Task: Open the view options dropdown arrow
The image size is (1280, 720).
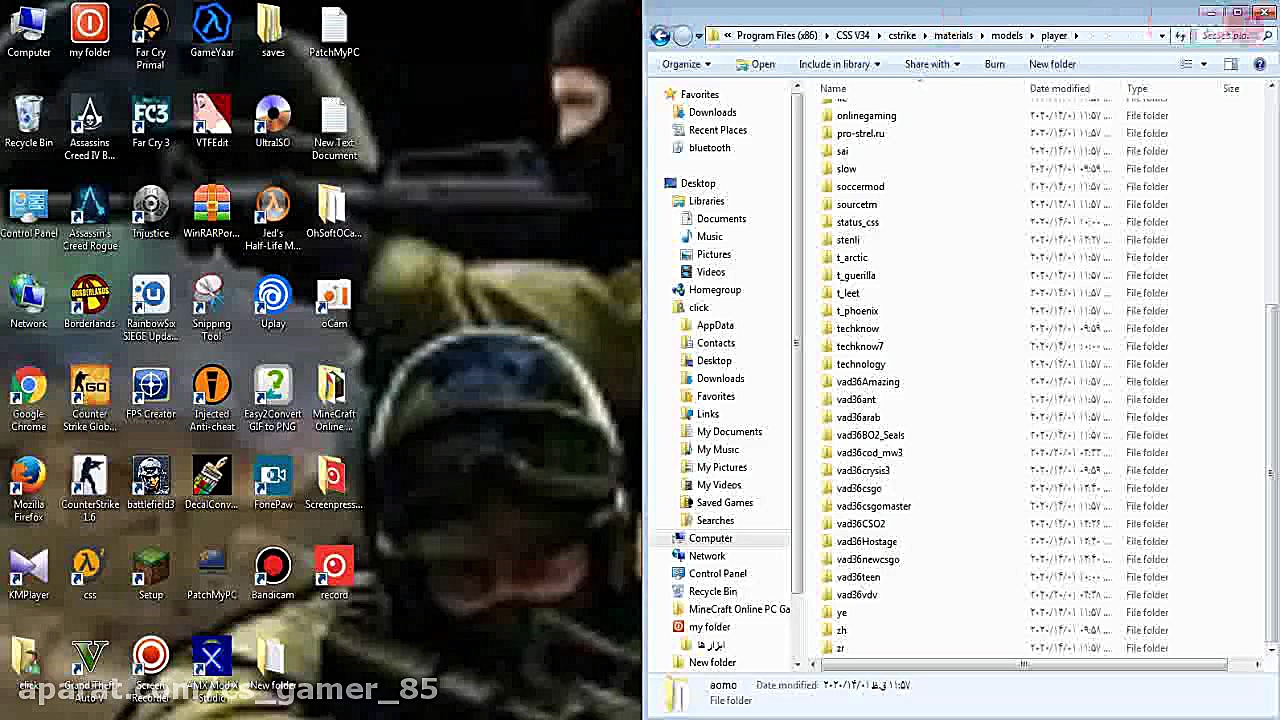Action: click(1203, 64)
